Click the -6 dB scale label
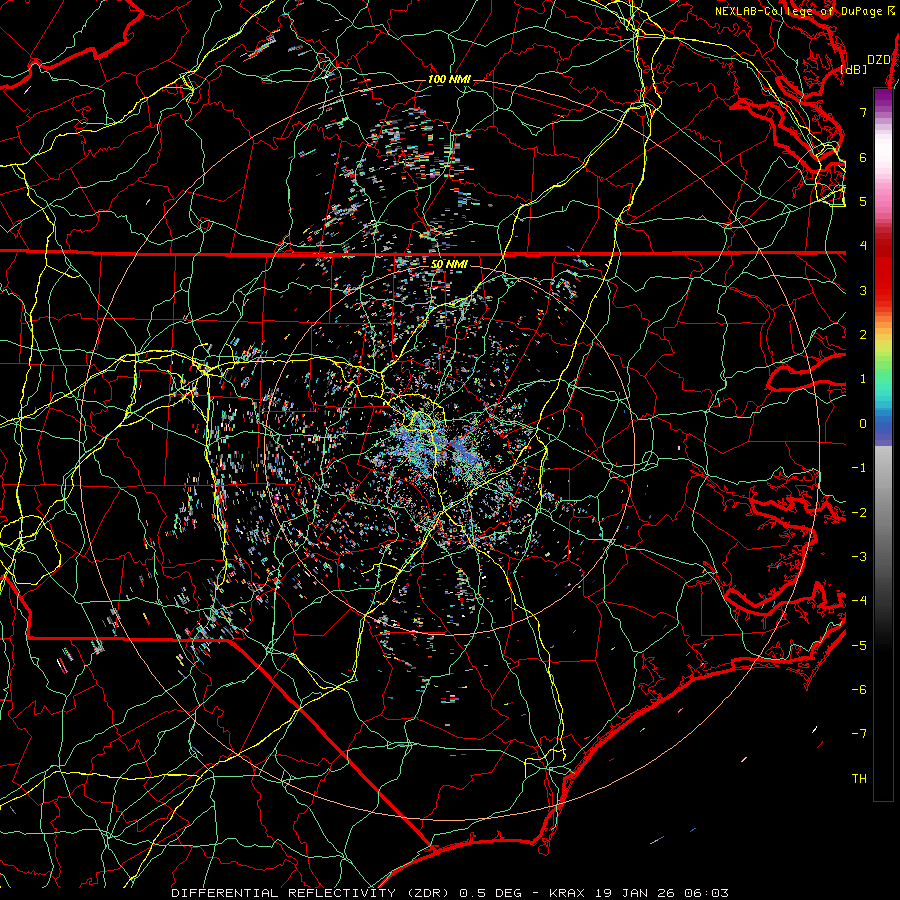Image resolution: width=900 pixels, height=900 pixels. click(859, 689)
